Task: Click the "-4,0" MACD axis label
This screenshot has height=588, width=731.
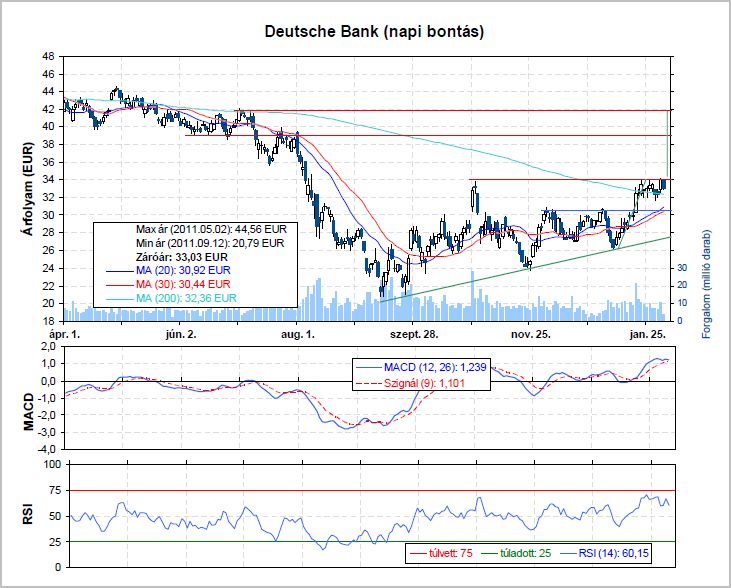Action: [46, 450]
